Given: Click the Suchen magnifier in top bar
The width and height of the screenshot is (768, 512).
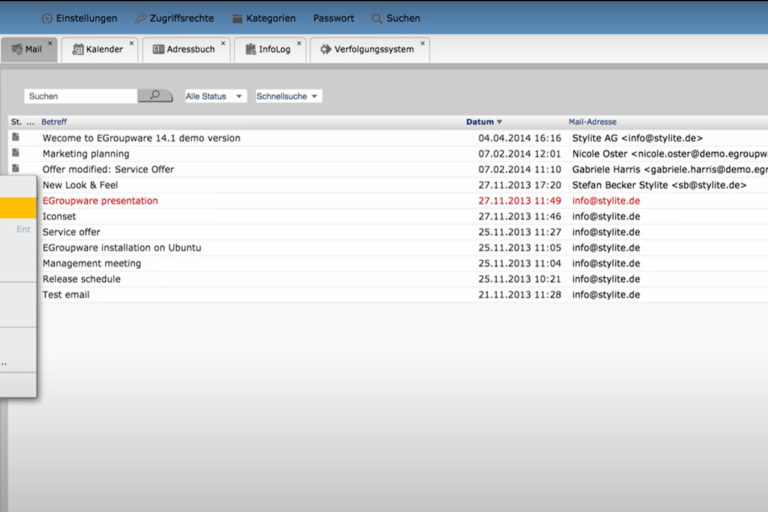Looking at the screenshot, I should (x=377, y=18).
